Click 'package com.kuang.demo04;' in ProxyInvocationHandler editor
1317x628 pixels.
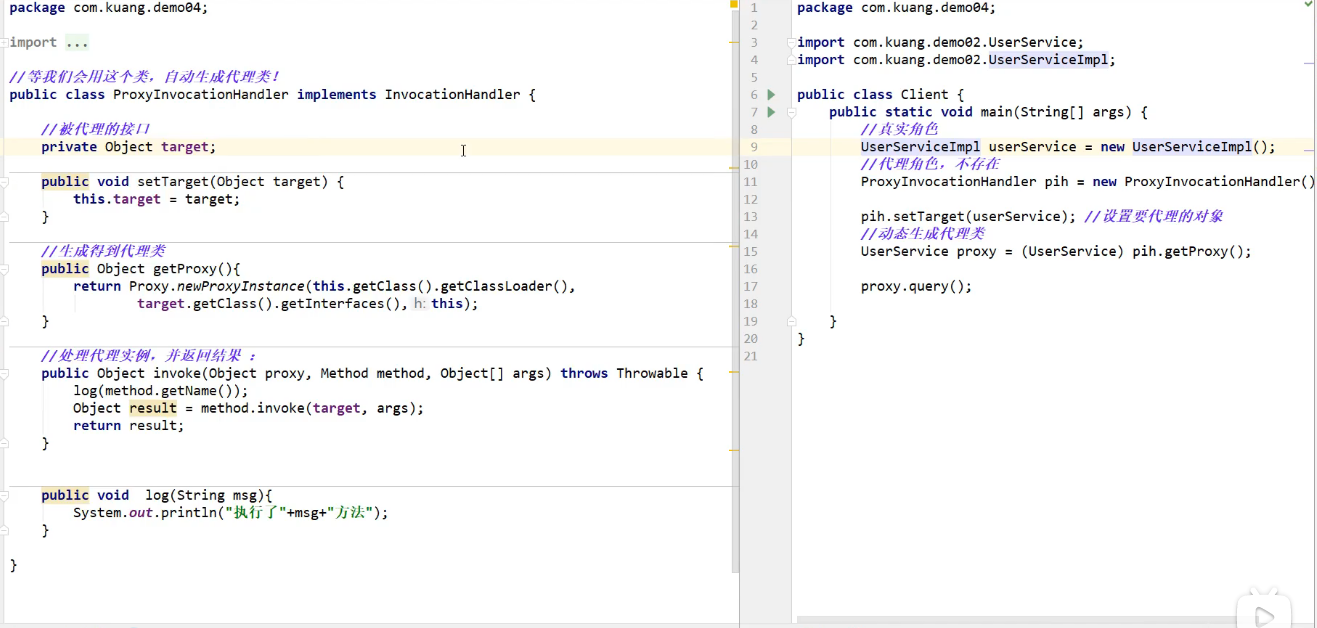[109, 8]
